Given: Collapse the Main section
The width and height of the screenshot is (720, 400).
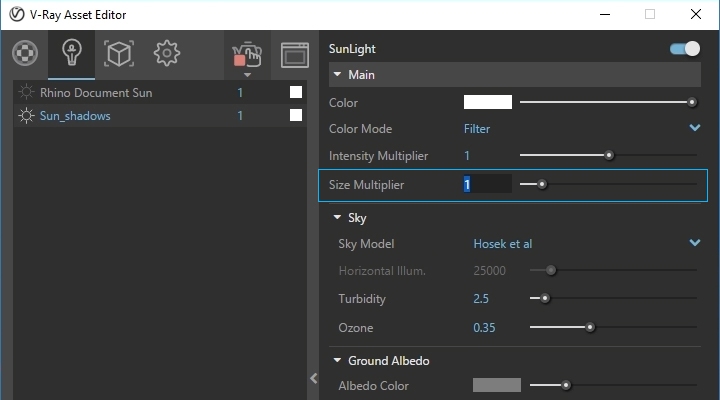Looking at the screenshot, I should pos(337,75).
